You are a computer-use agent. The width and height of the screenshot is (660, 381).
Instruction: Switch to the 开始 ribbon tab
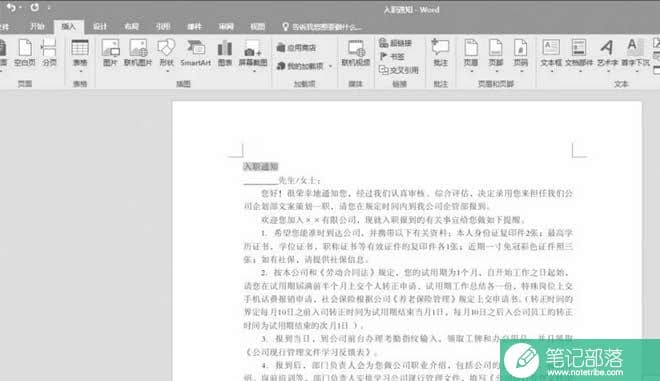tap(37, 27)
